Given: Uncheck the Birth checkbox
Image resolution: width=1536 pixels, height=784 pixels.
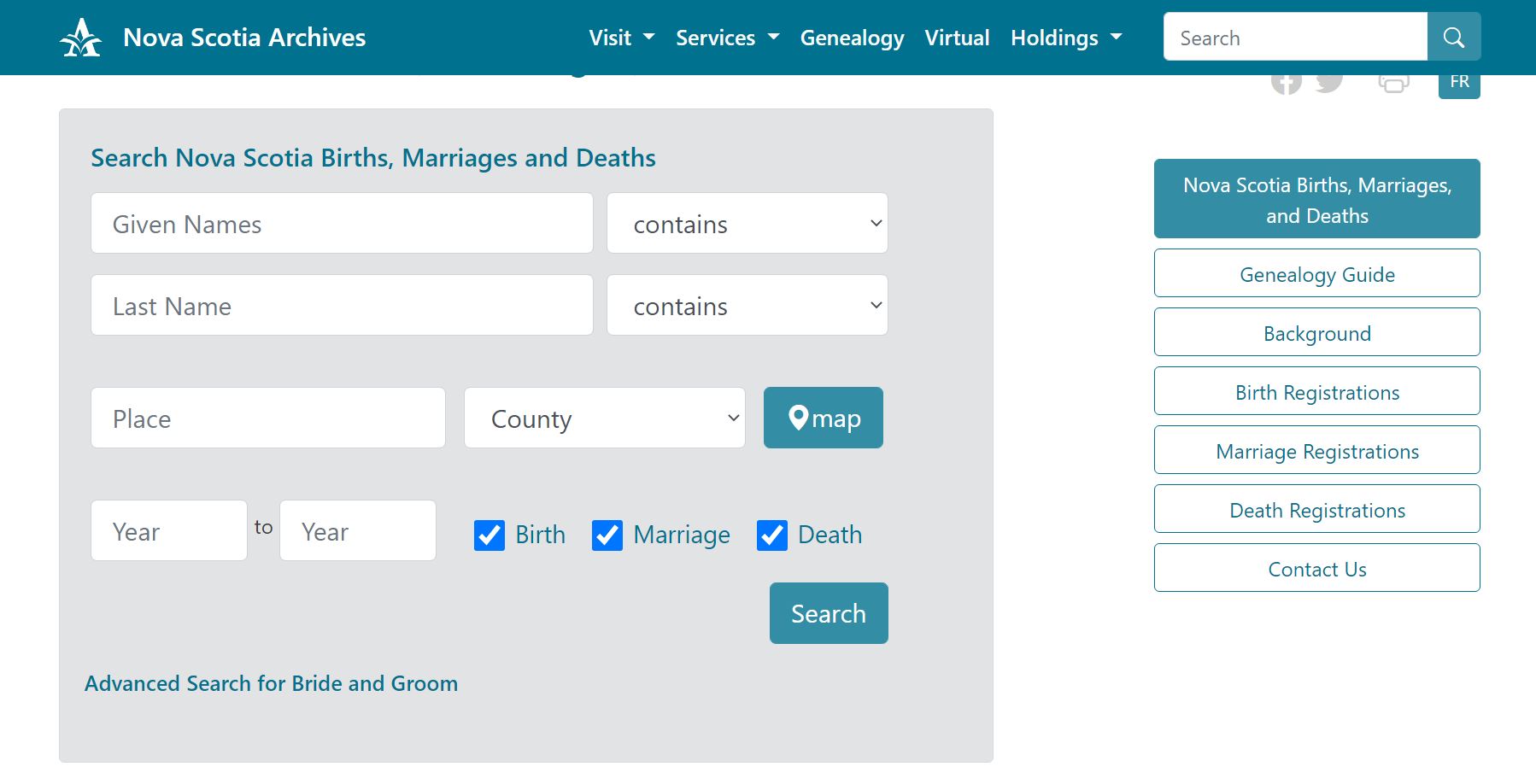Looking at the screenshot, I should (x=490, y=535).
